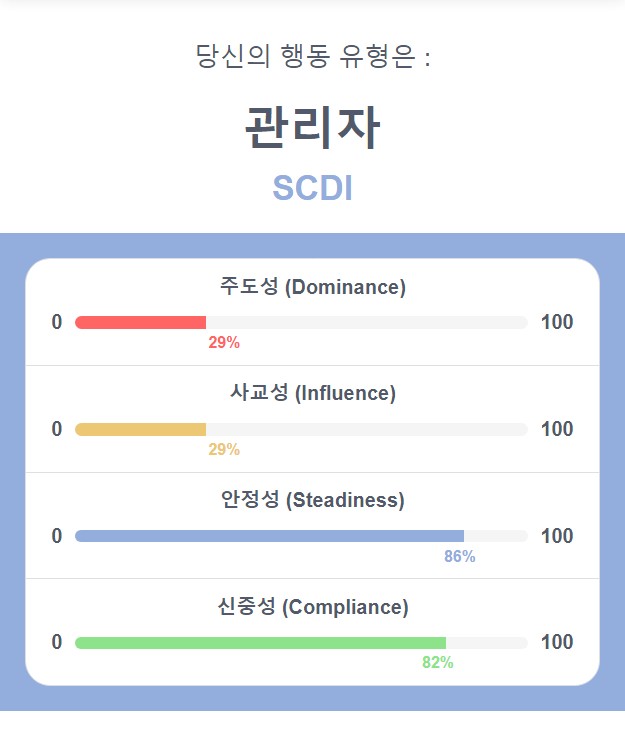Click the SCDI type code text
625x736 pixels.
coord(312,188)
